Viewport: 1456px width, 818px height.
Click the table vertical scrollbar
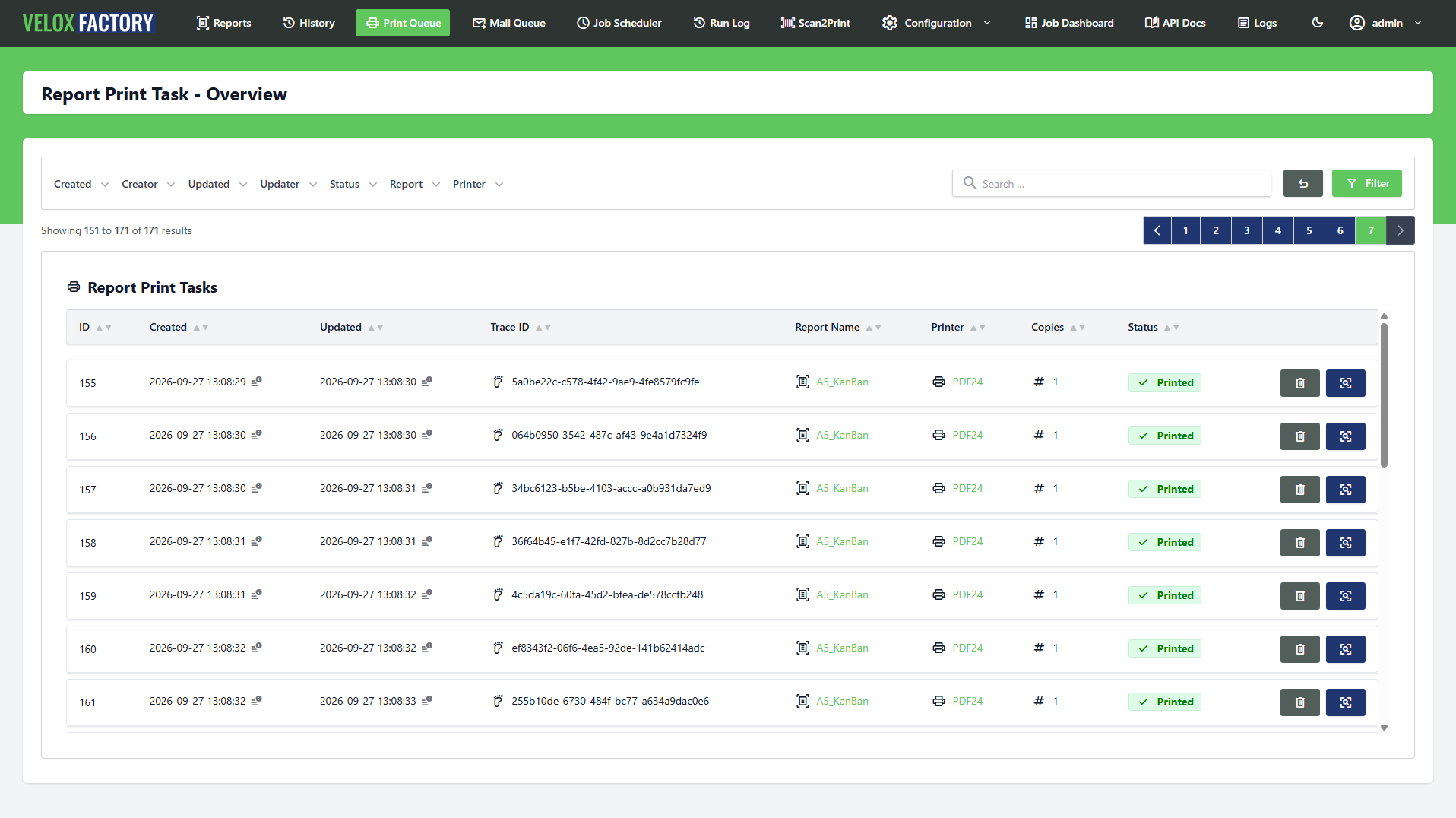pos(1385,395)
